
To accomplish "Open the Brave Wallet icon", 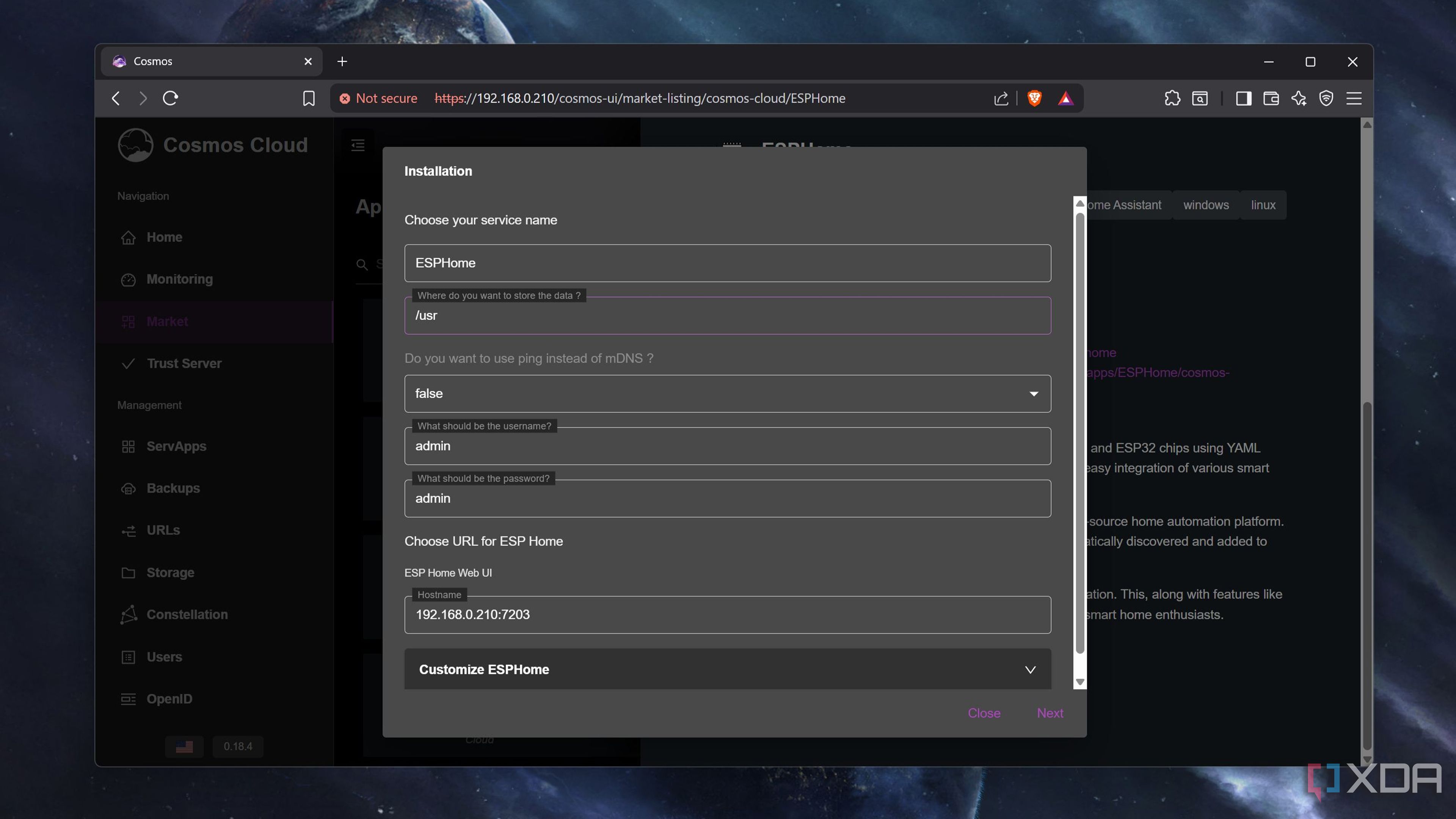I will click(1271, 98).
